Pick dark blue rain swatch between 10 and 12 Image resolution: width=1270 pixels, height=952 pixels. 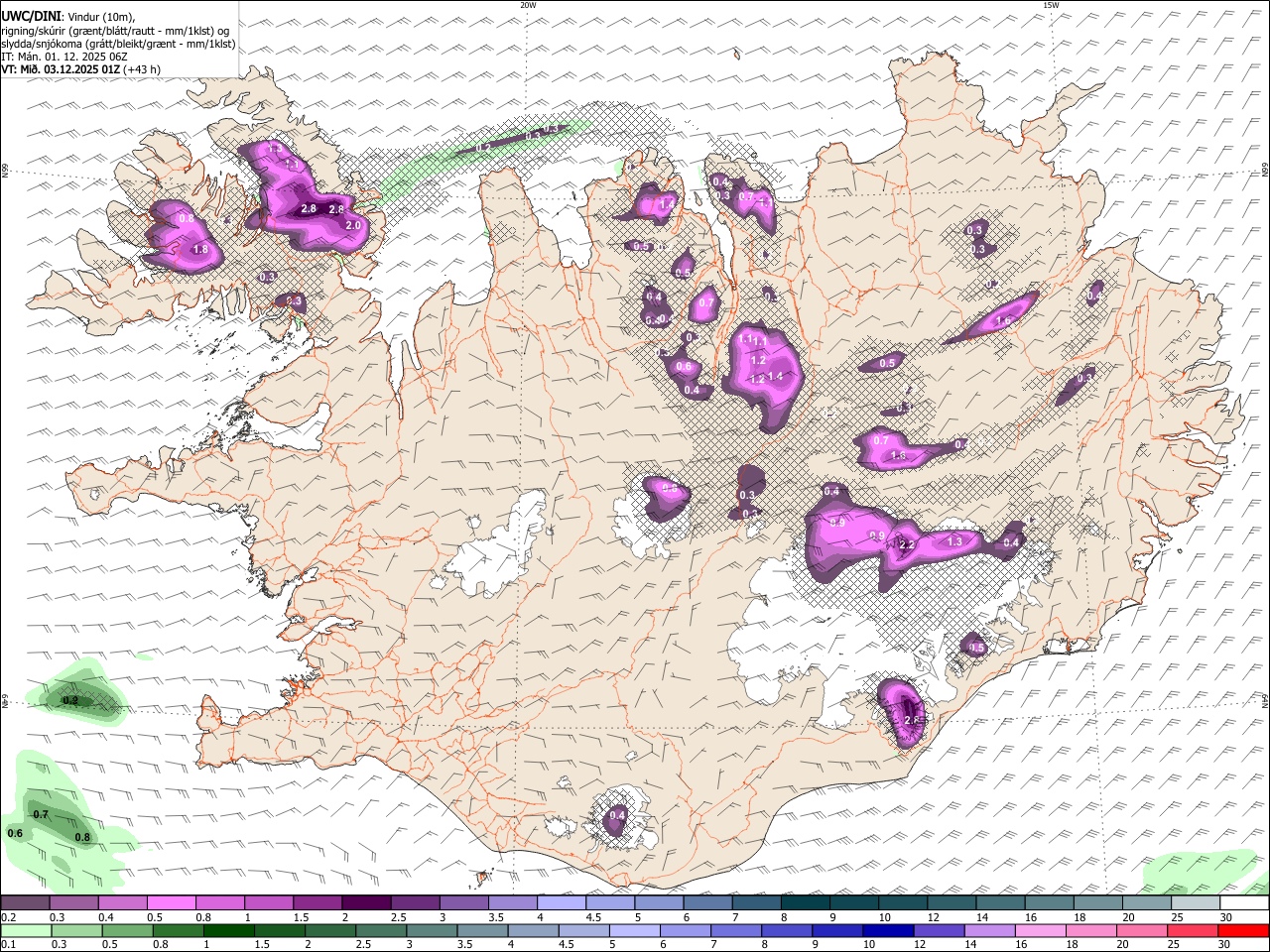[x=886, y=930]
